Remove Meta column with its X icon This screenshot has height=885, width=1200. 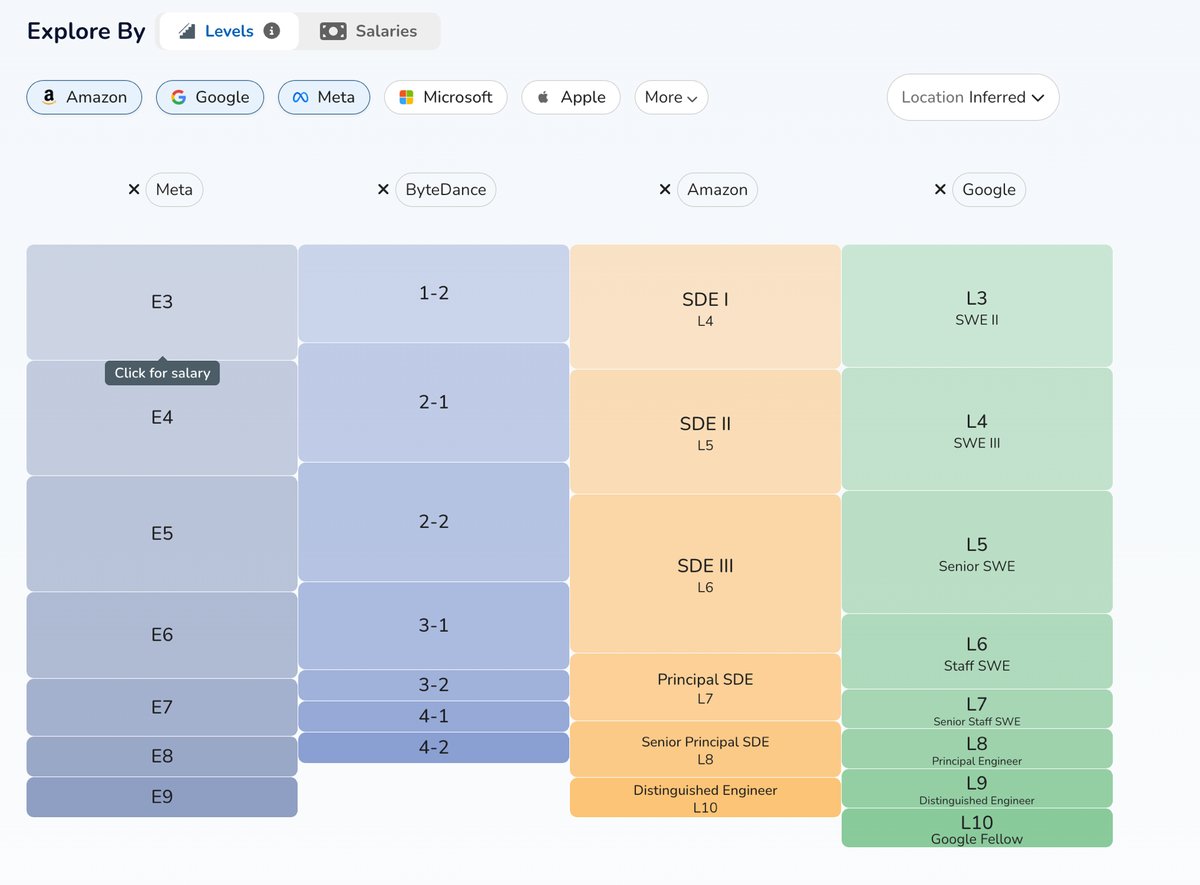[x=134, y=189]
